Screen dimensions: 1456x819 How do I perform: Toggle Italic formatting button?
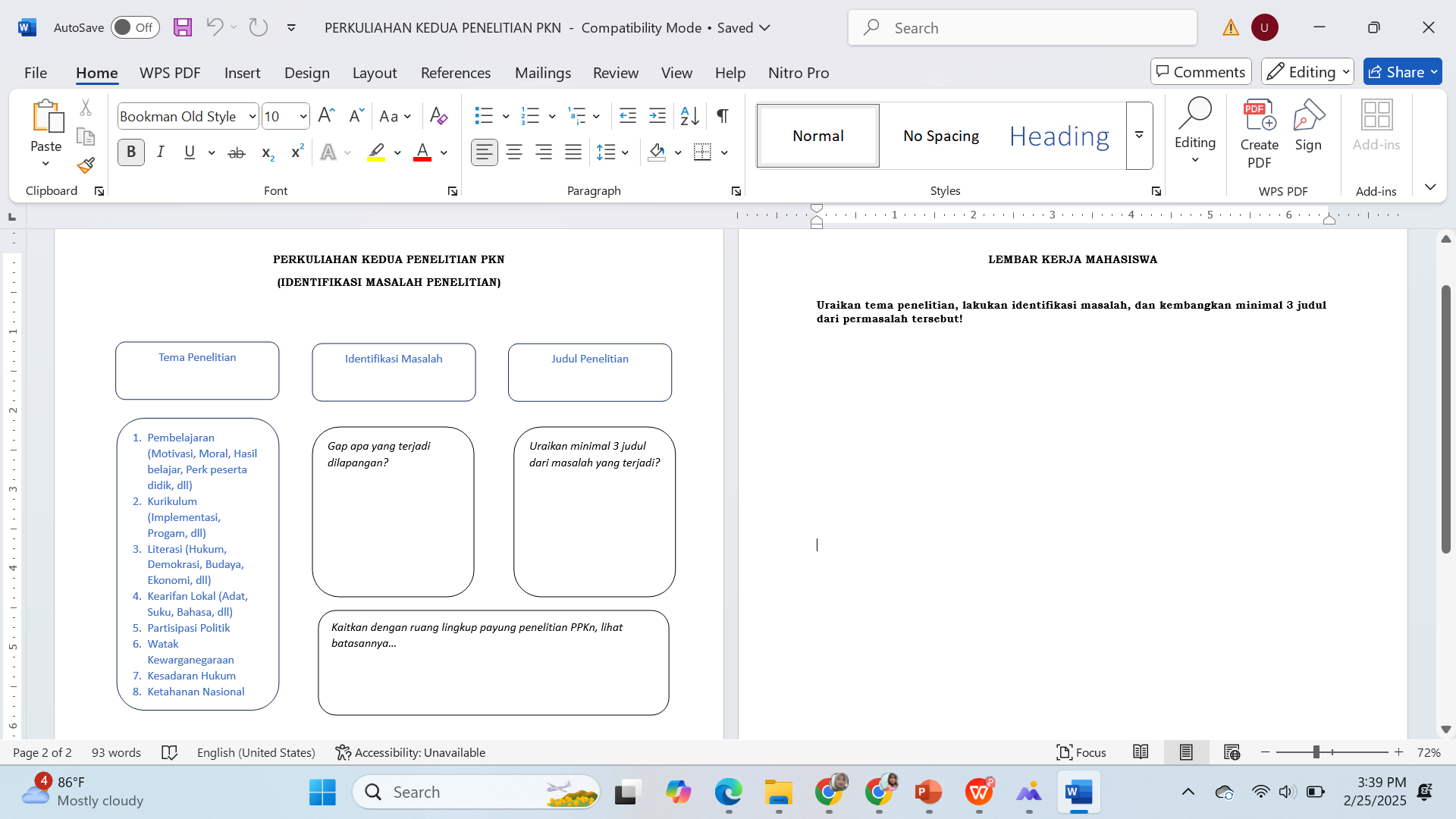161,152
